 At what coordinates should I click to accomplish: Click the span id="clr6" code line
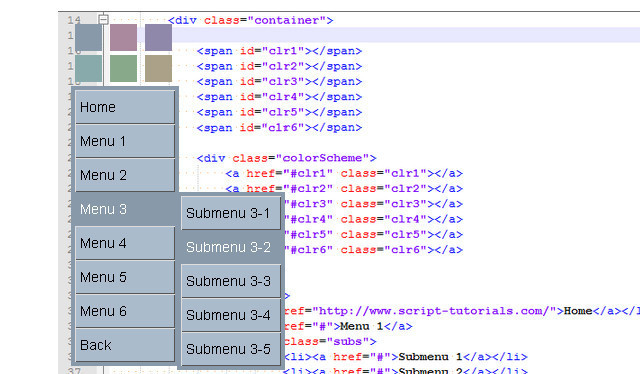pyautogui.click(x=279, y=127)
